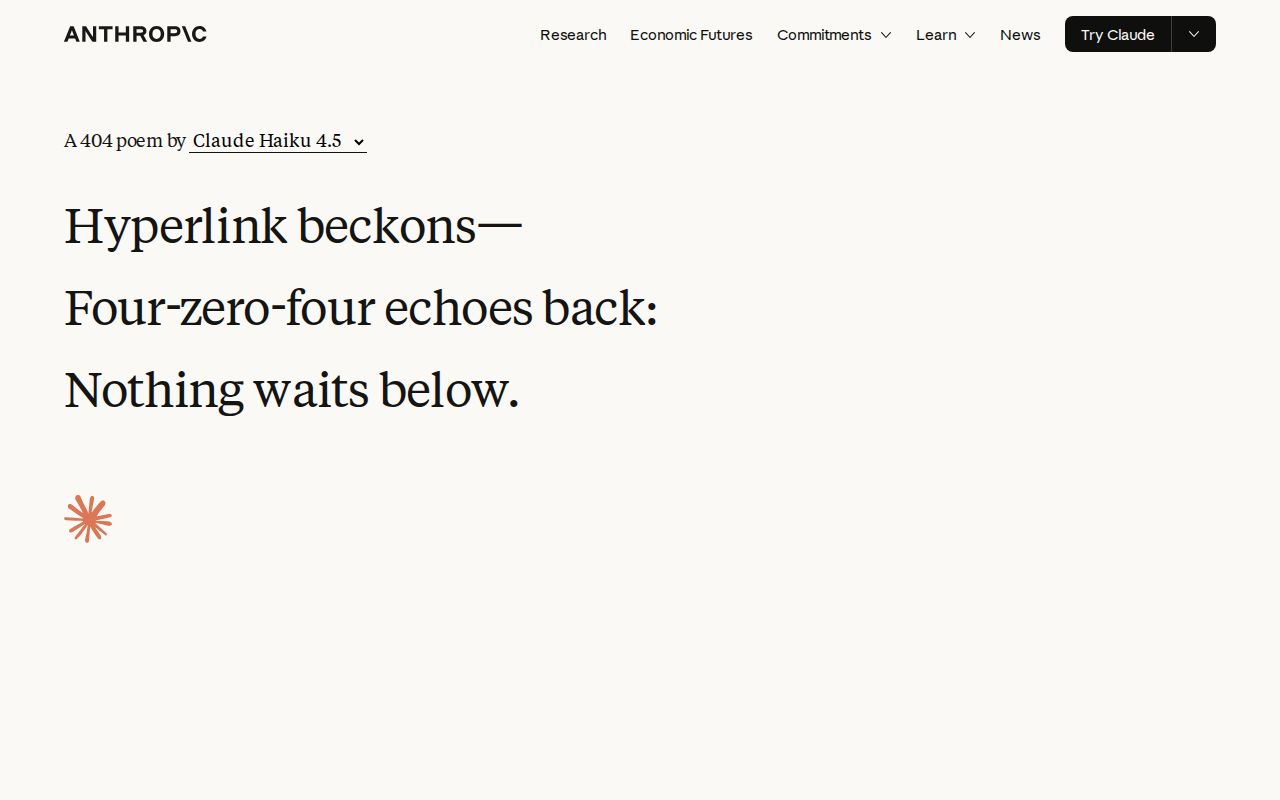Click the word "Nothing" in the last line
This screenshot has height=800, width=1280.
click(x=153, y=390)
